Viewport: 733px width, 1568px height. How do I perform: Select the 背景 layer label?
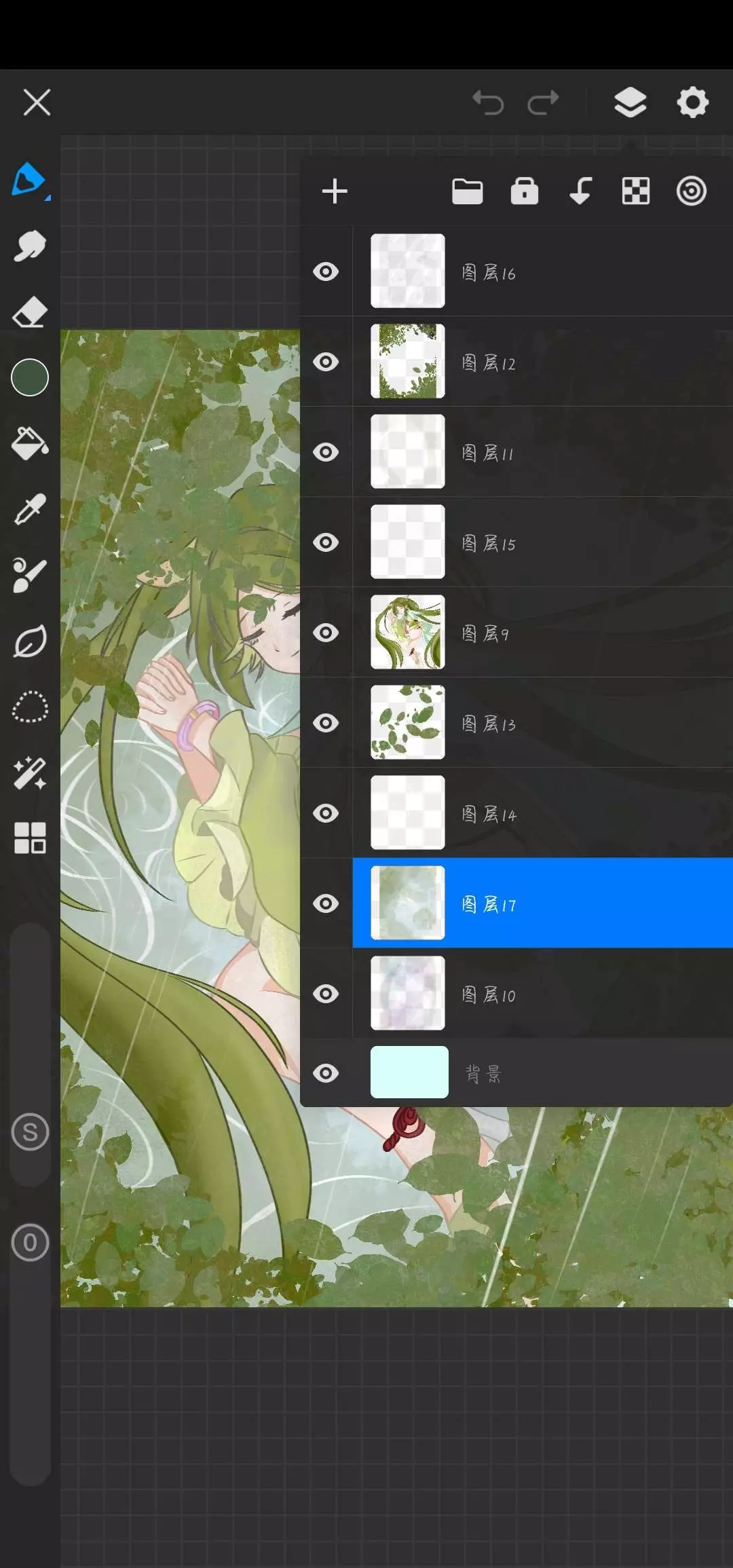pyautogui.click(x=483, y=1074)
